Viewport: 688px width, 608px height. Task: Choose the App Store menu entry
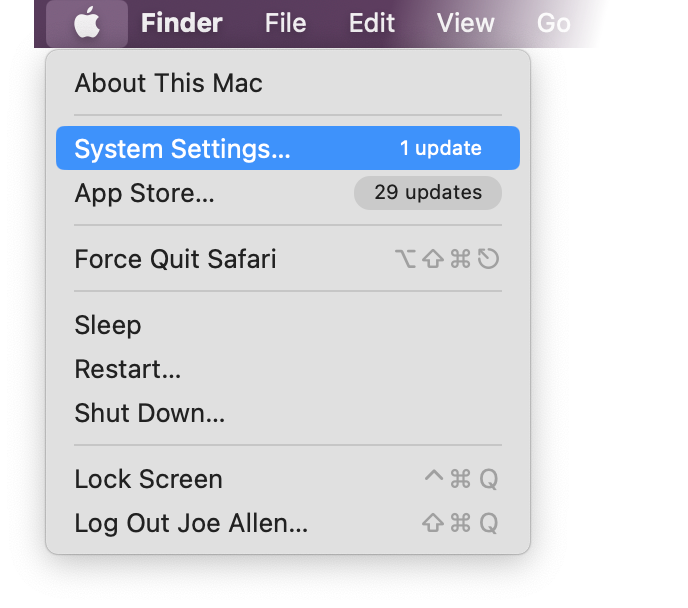[x=144, y=193]
